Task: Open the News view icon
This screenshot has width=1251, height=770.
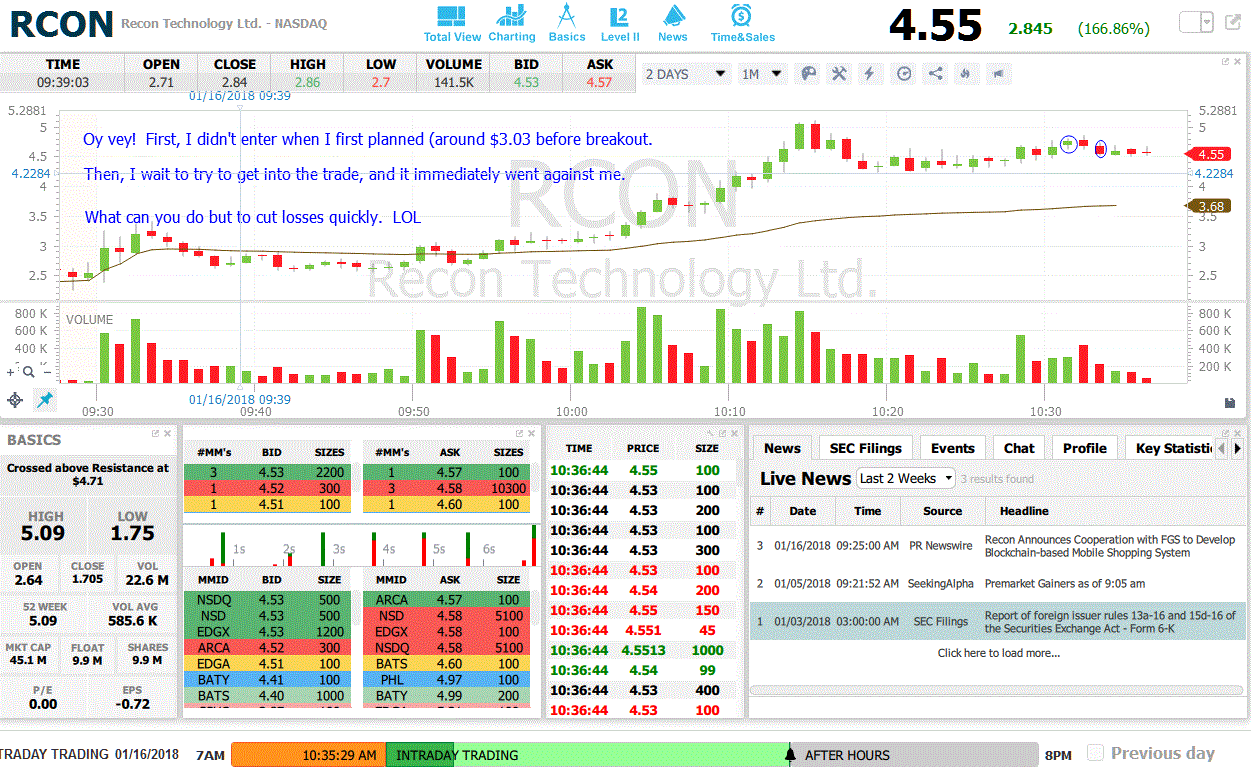Action: (673, 23)
